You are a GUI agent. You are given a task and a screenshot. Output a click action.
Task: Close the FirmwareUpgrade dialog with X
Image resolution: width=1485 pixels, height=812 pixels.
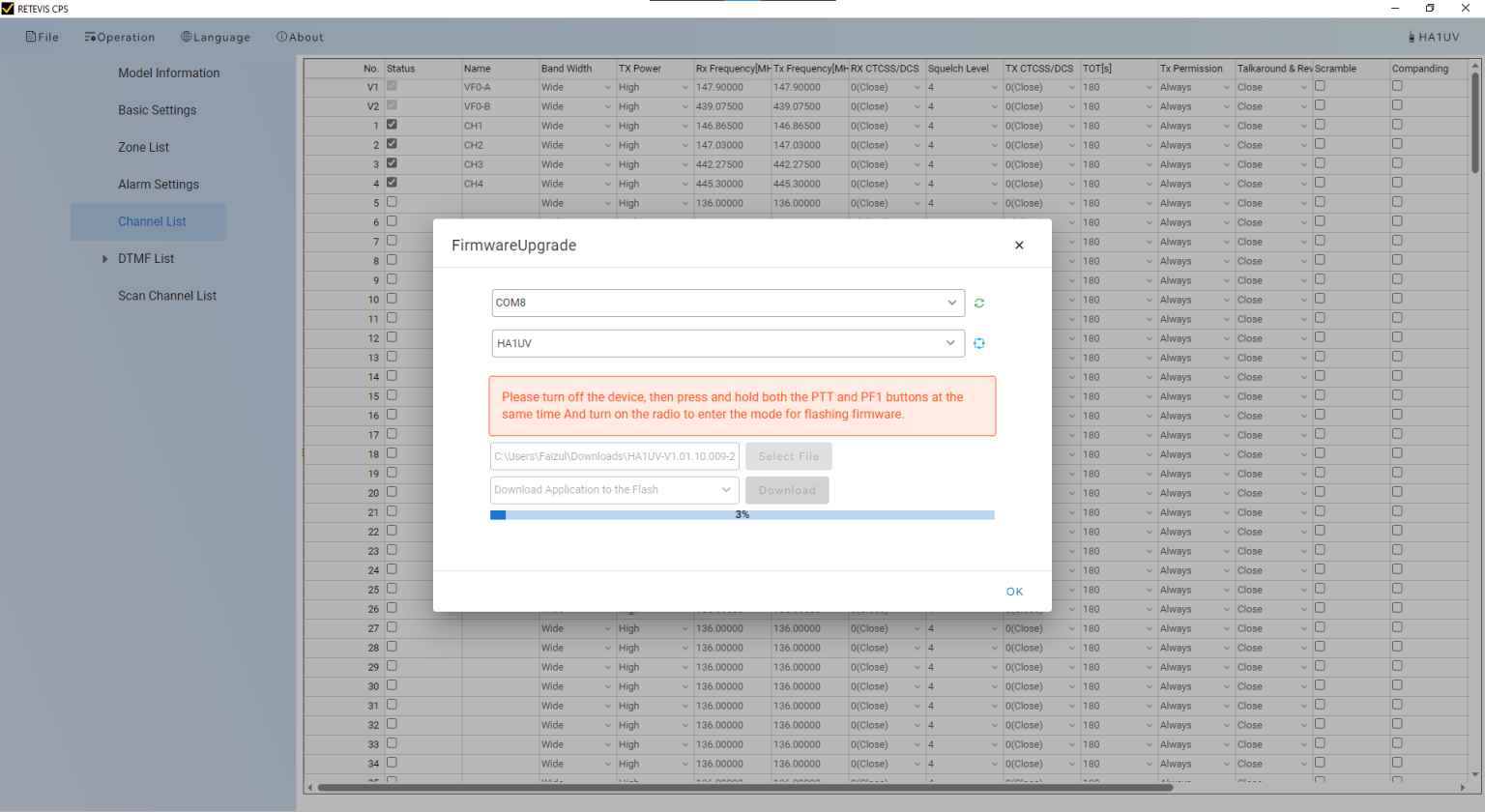tap(1019, 246)
